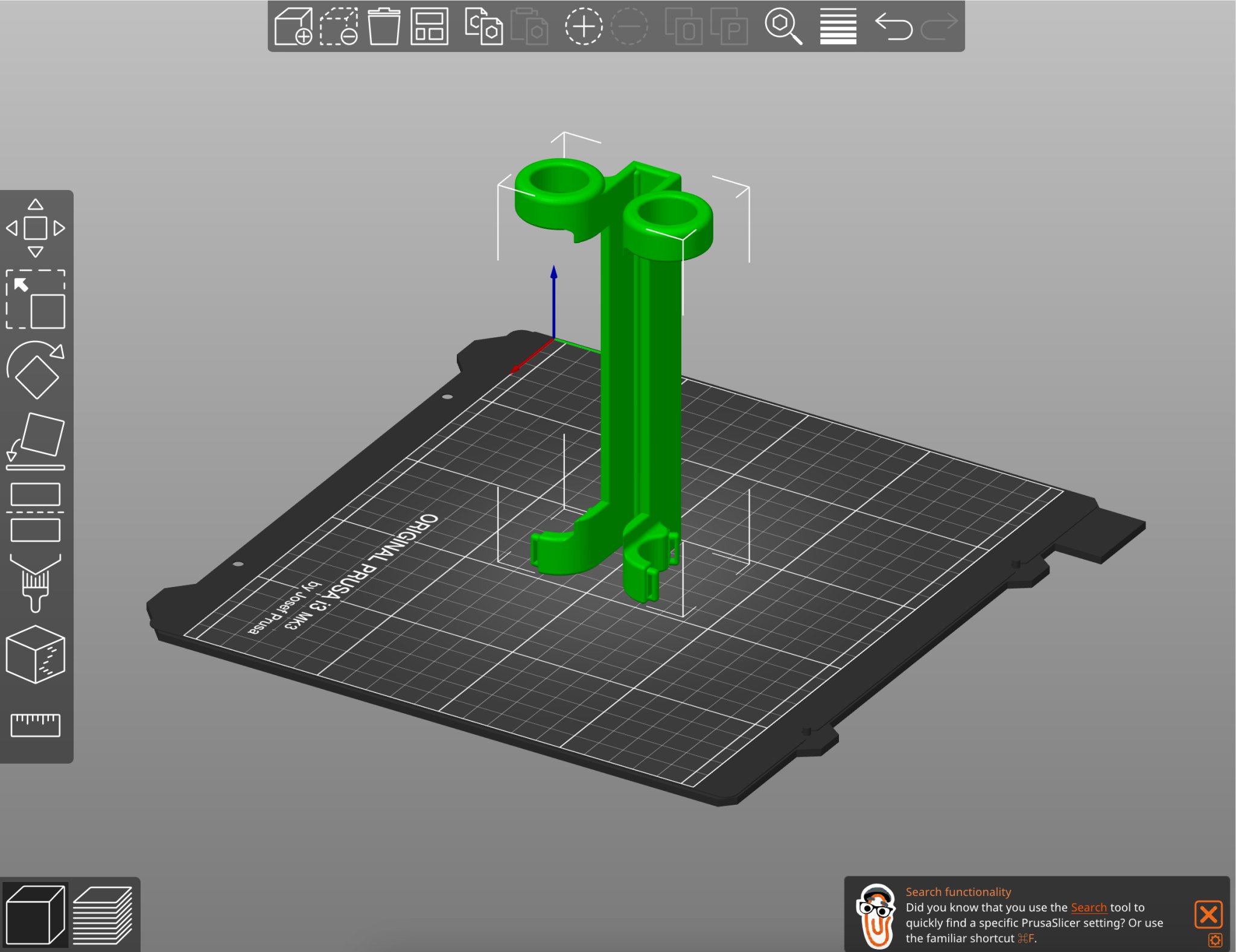
Task: Click the Add object icon
Action: click(x=293, y=27)
